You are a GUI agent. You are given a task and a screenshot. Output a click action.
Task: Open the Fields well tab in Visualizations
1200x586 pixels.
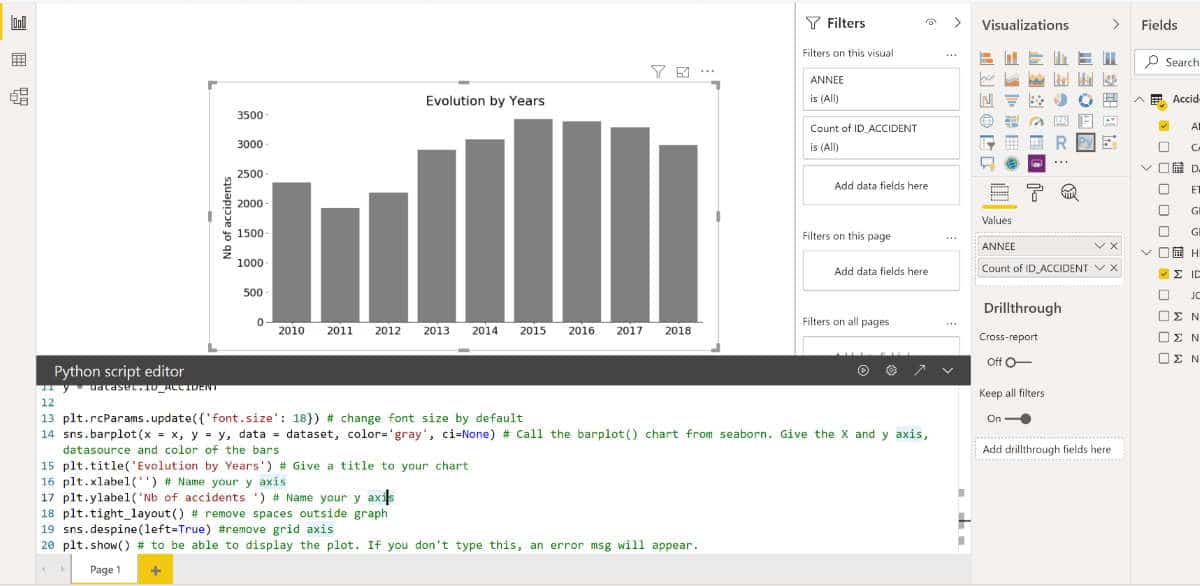tap(998, 193)
